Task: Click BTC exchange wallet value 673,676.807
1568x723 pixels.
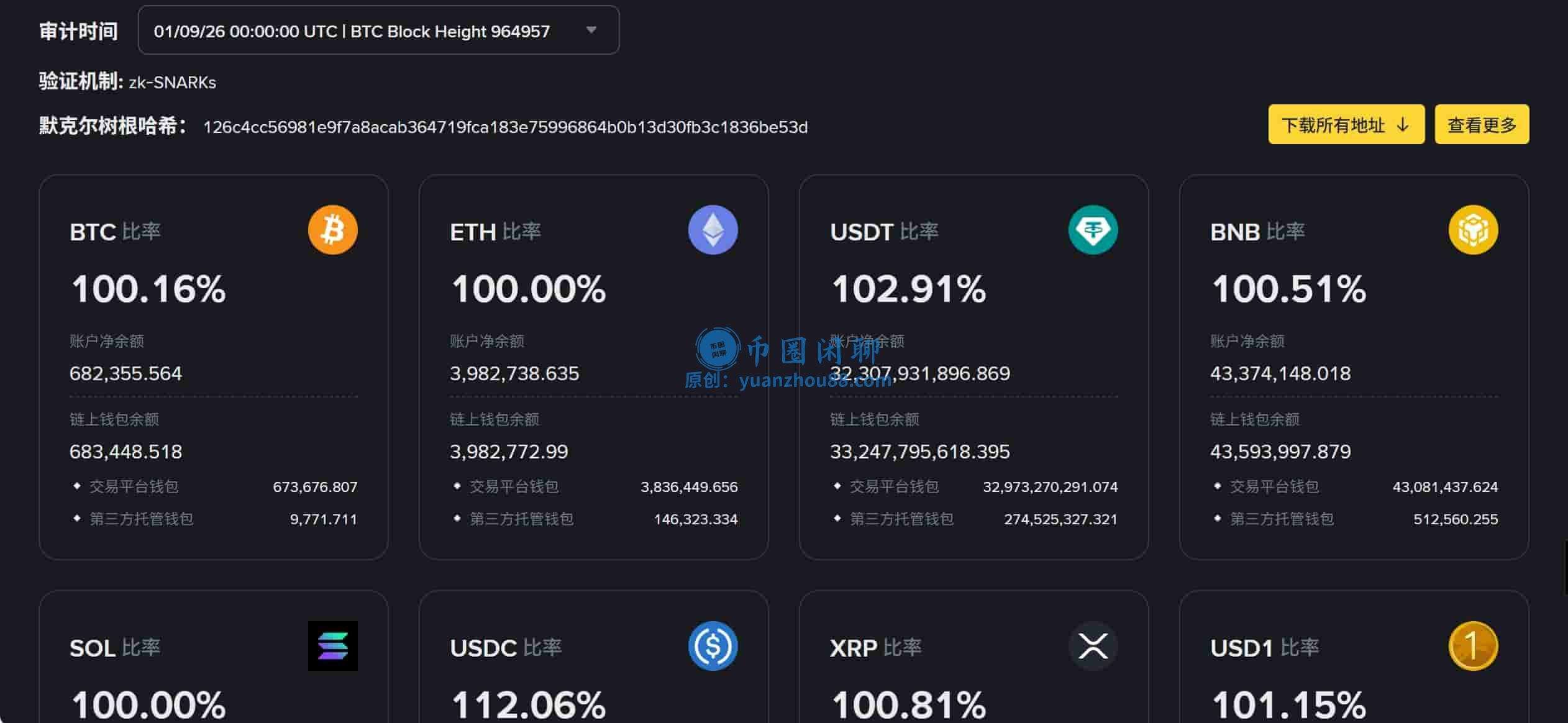Action: tap(315, 487)
